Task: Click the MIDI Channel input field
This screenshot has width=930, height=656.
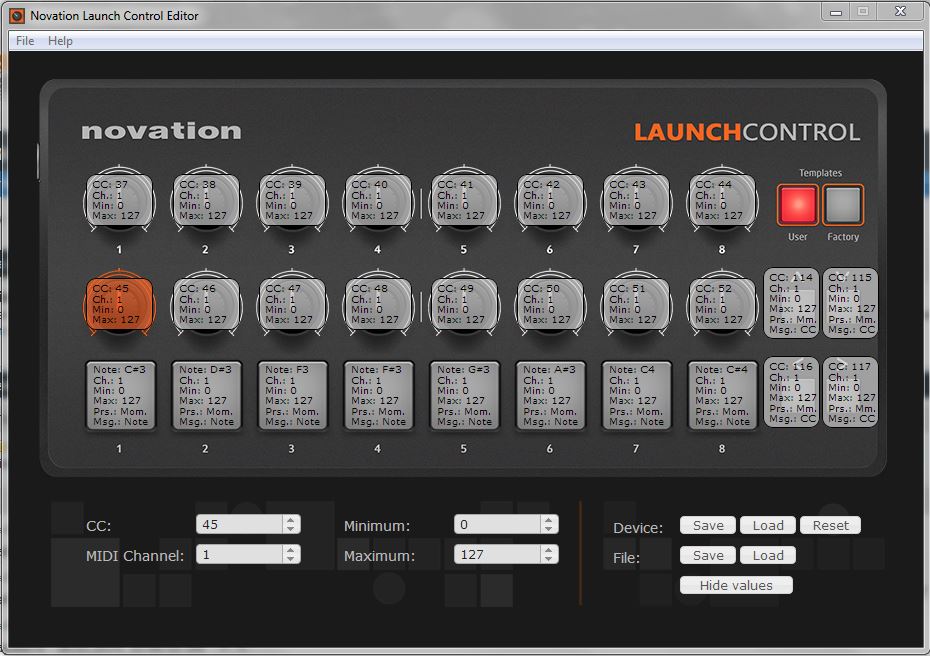Action: [240, 555]
